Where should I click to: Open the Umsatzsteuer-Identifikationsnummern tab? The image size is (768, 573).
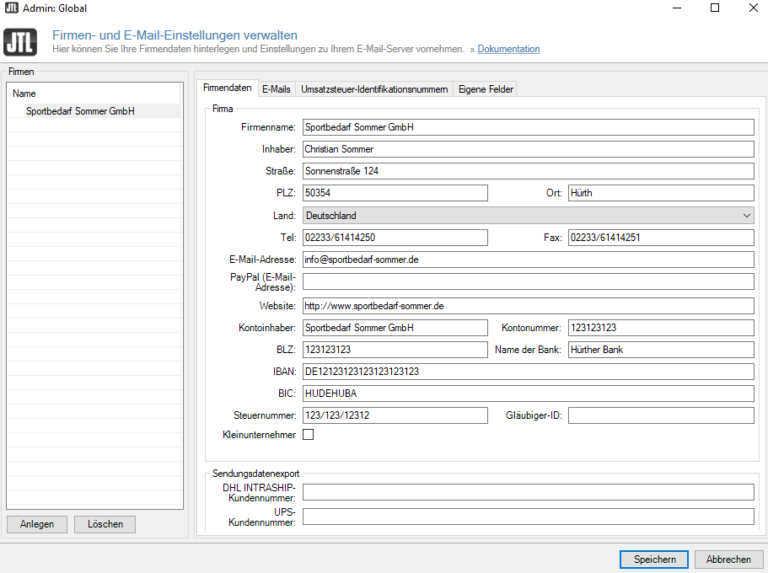(374, 89)
